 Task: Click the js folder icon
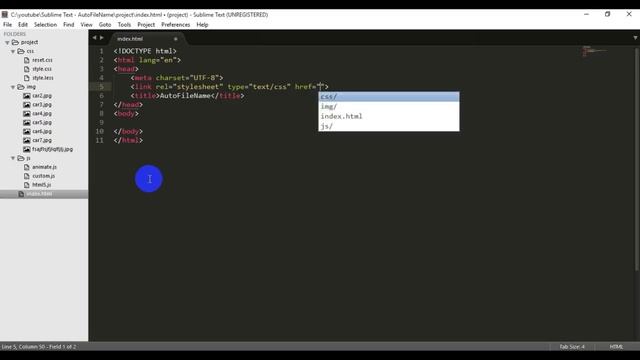(x=21, y=158)
